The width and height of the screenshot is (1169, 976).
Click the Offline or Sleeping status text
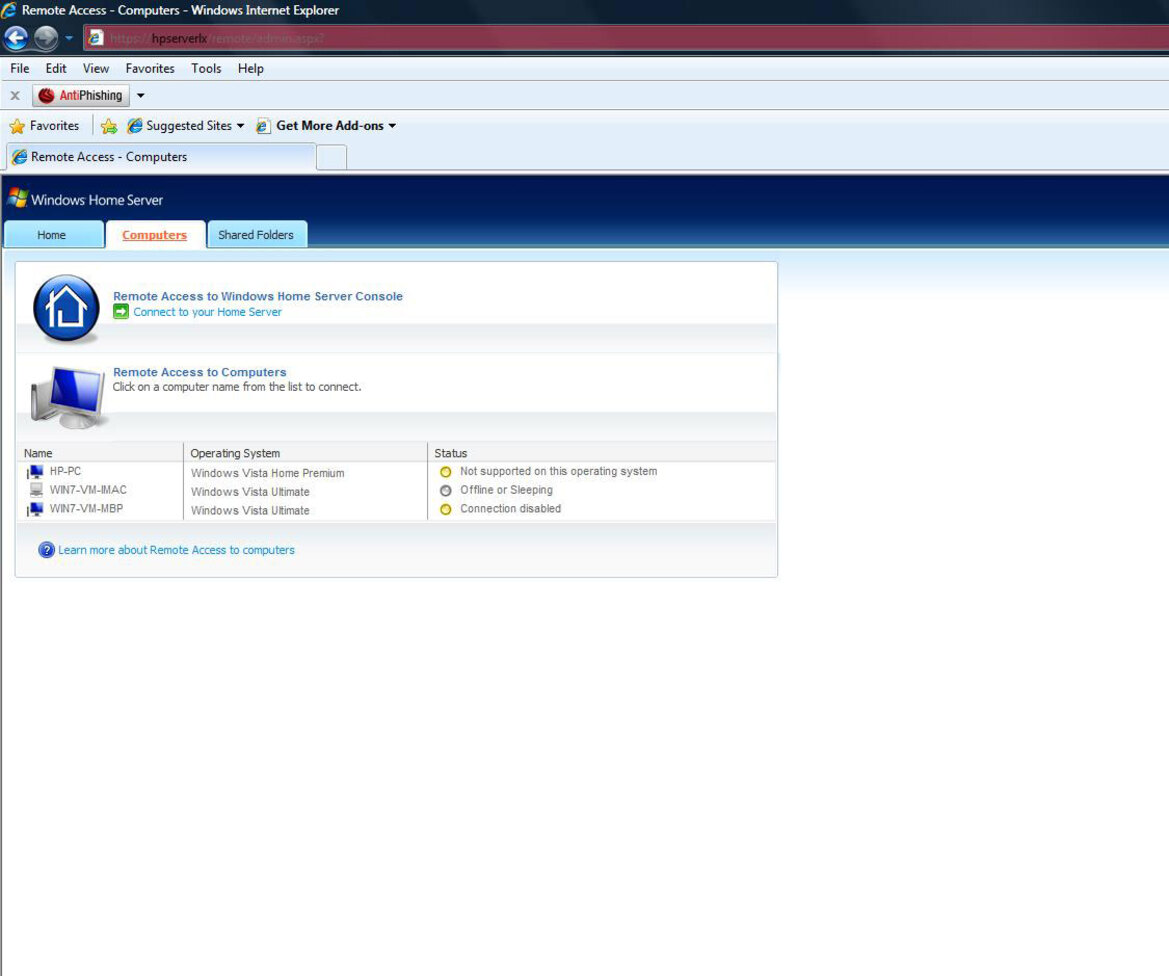[x=506, y=490]
